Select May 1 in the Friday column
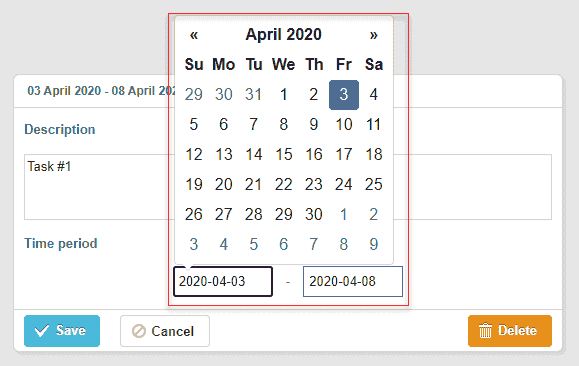 344,214
